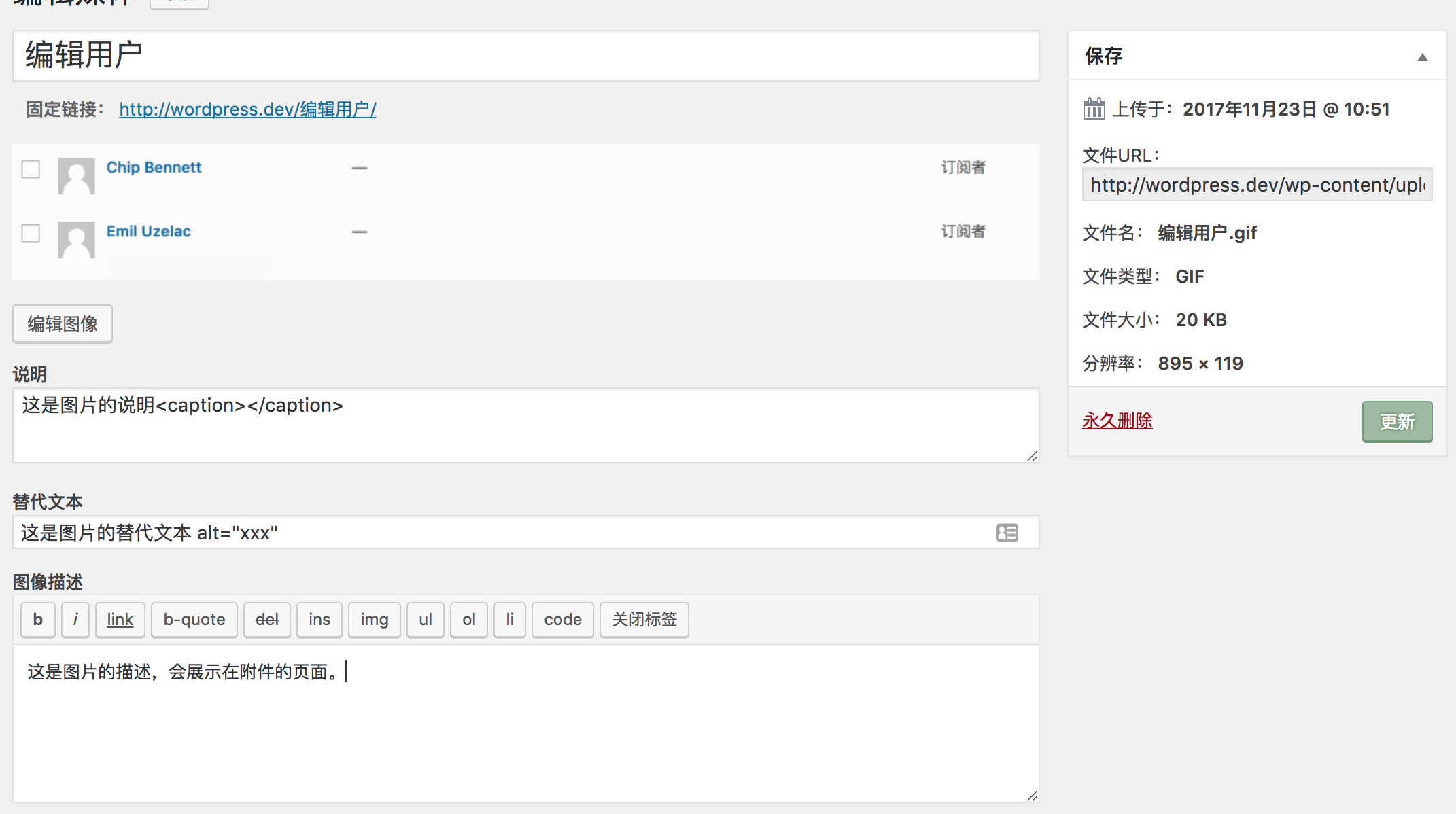Viewport: 1456px width, 814px height.
Task: Click Chip Bennett's avatar image
Action: click(x=76, y=176)
